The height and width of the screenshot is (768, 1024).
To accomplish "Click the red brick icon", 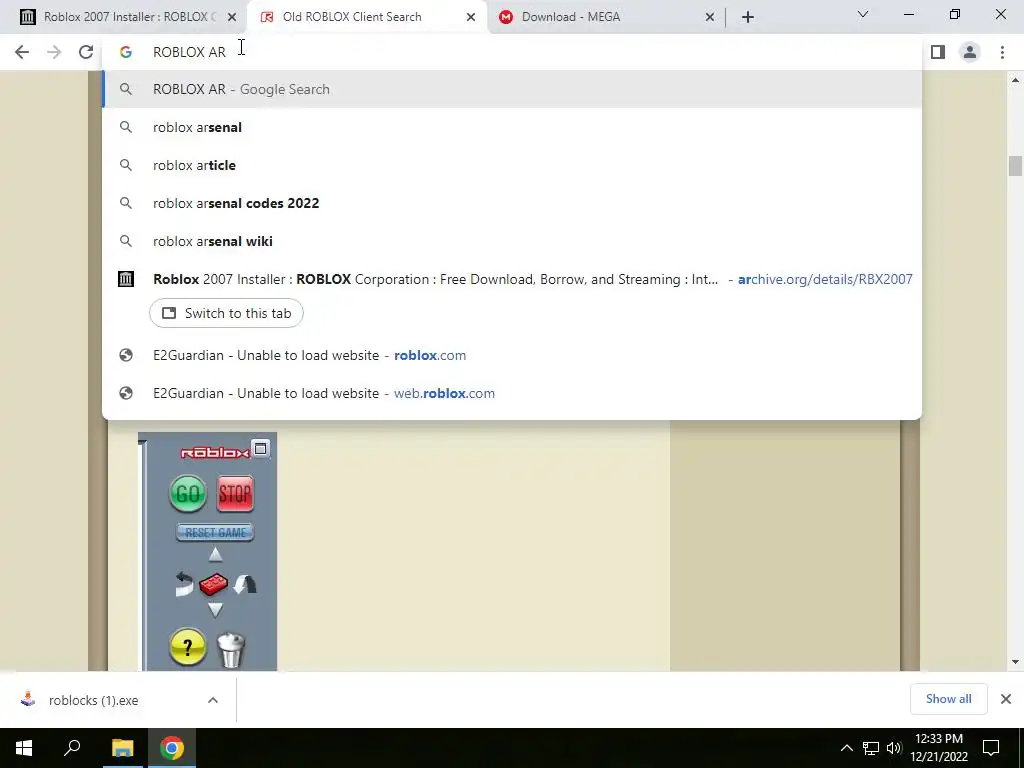I will 214,584.
